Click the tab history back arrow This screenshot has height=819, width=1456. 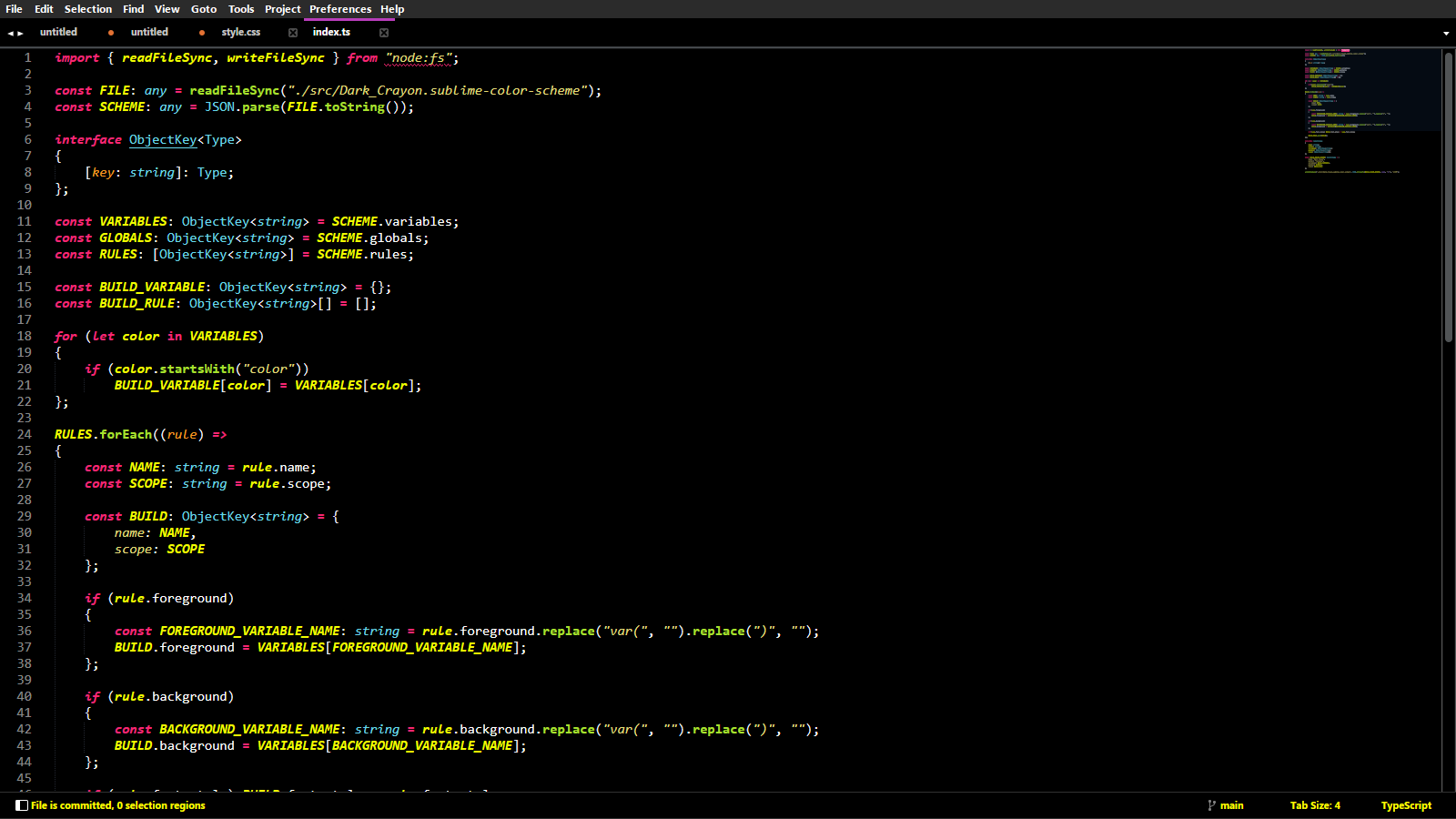[11, 33]
